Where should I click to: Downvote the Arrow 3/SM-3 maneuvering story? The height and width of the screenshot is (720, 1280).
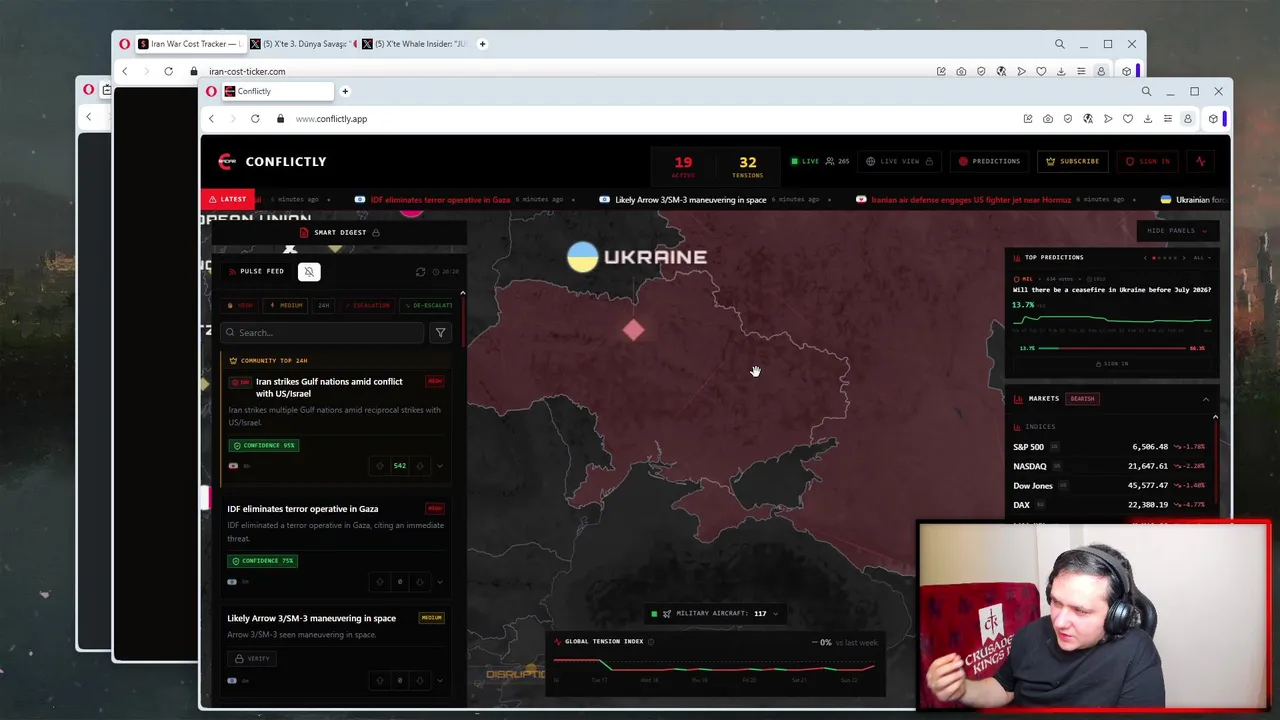tap(419, 681)
